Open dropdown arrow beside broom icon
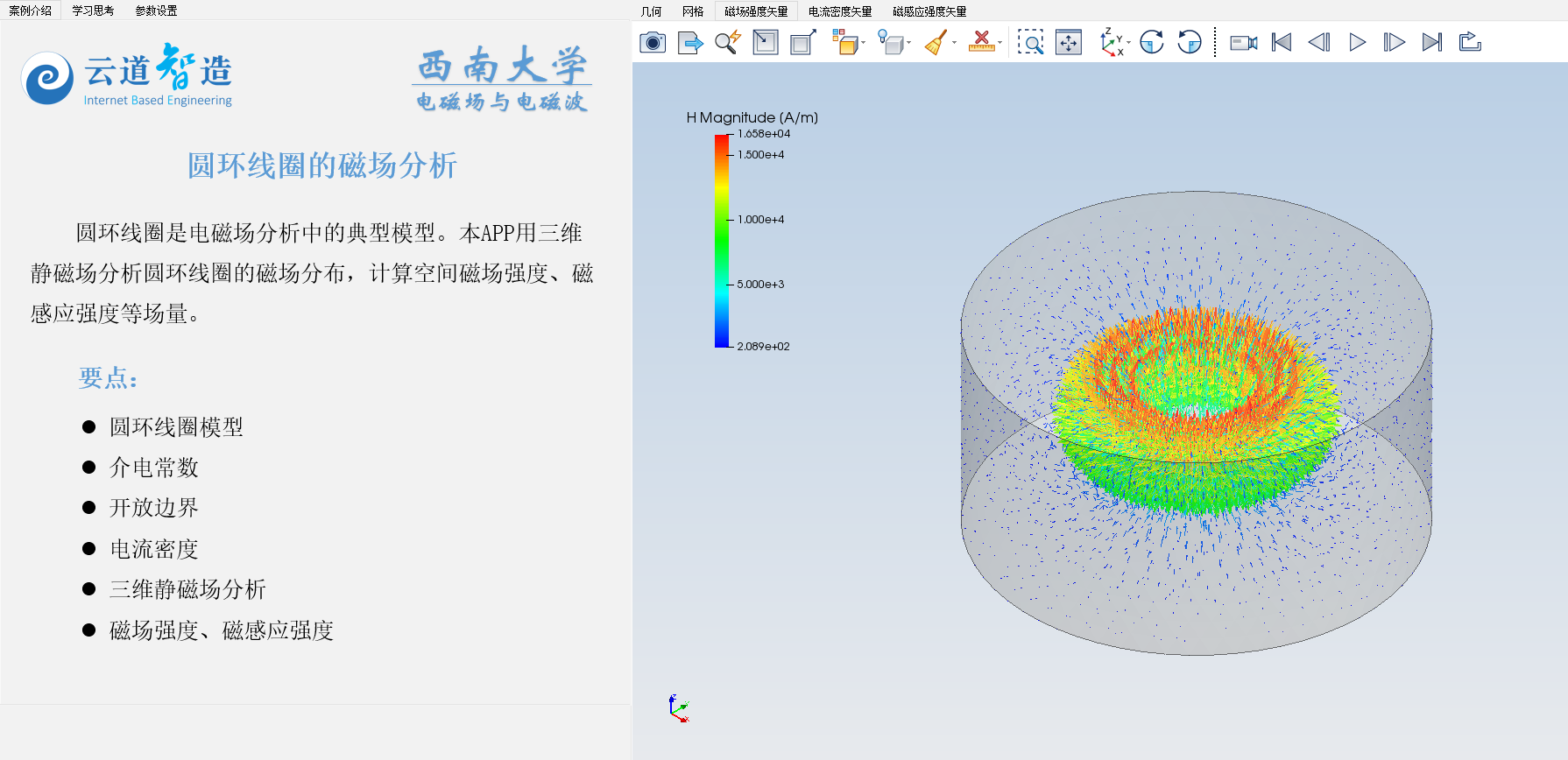This screenshot has height=760, width=1568. coord(955,43)
